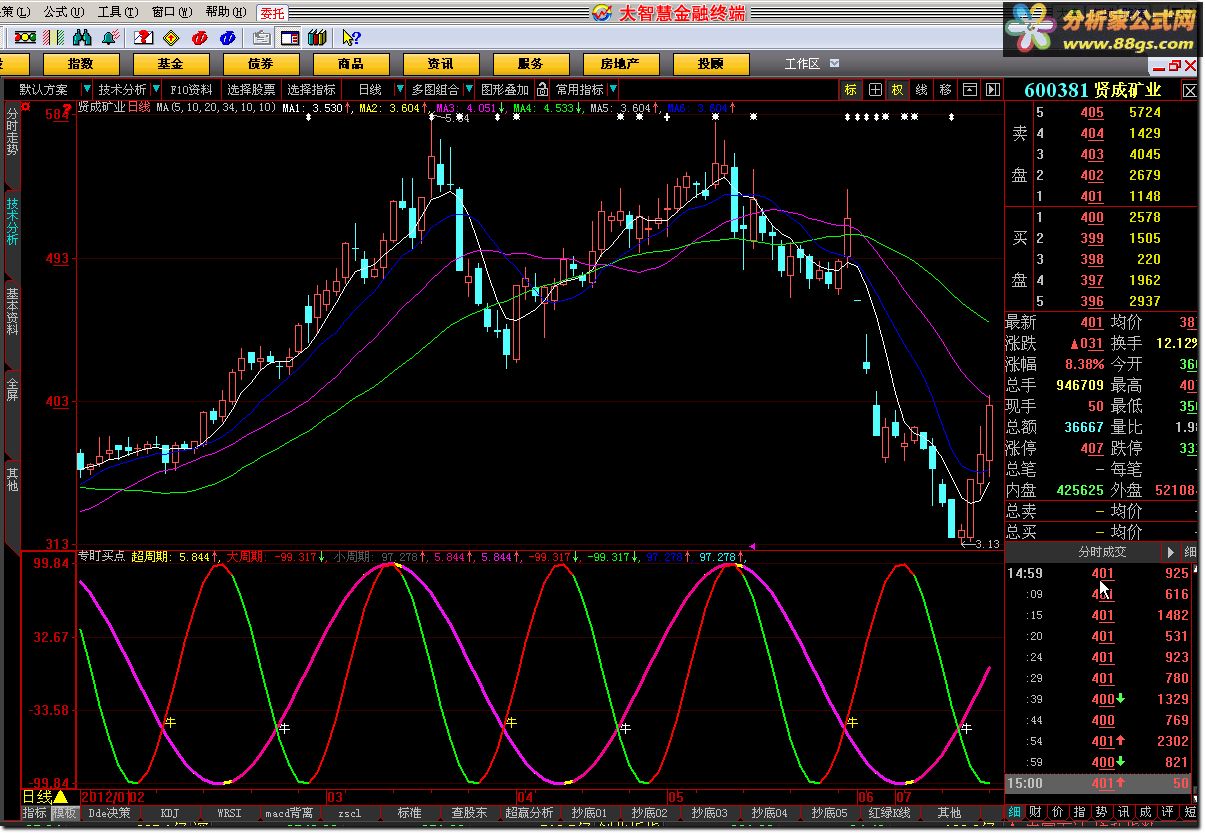Click the padlock icon beside 图形叠加
1205x833 pixels.
click(542, 89)
